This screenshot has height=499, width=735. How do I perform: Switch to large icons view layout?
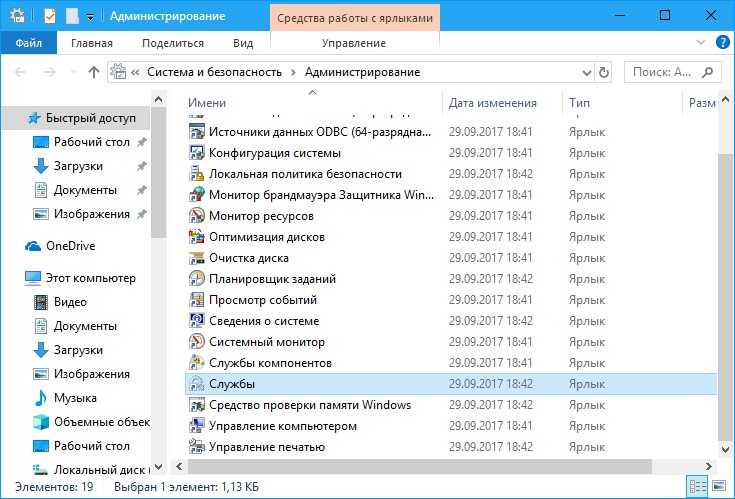(x=719, y=487)
